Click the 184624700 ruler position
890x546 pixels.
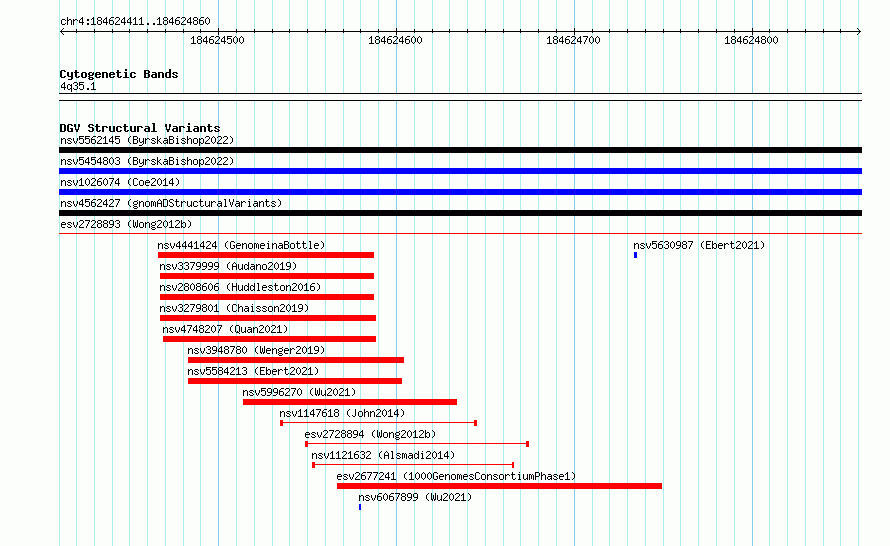(x=573, y=40)
